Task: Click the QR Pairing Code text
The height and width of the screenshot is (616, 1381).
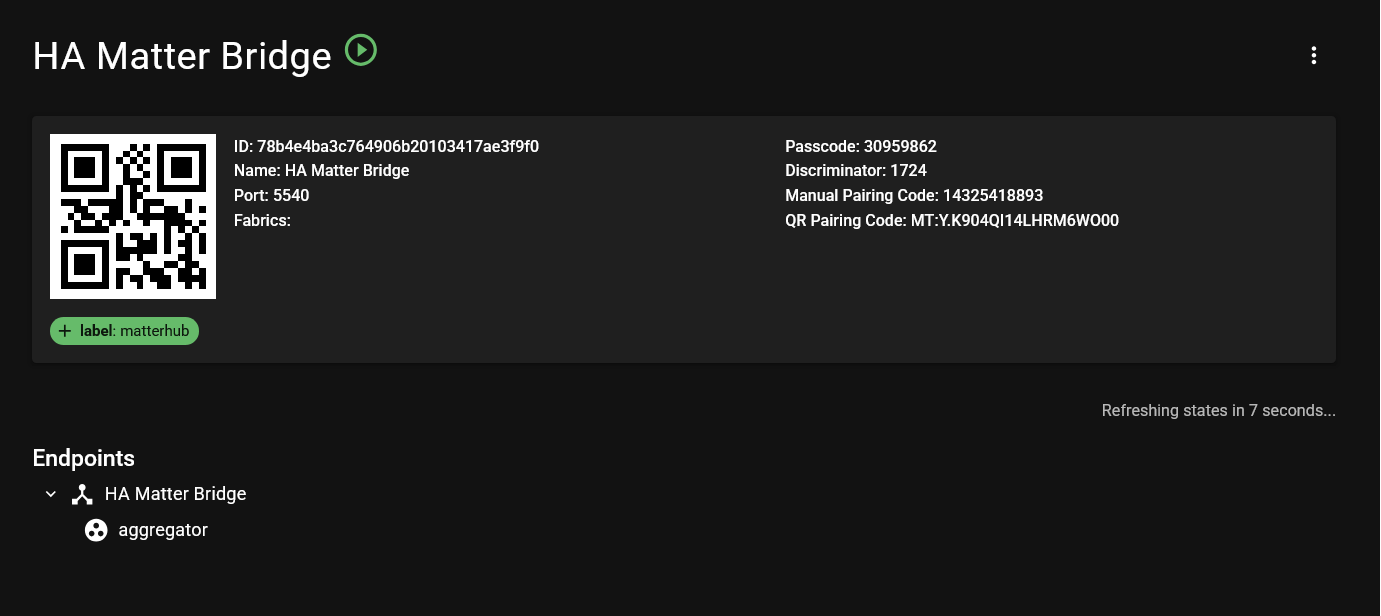Action: point(951,221)
